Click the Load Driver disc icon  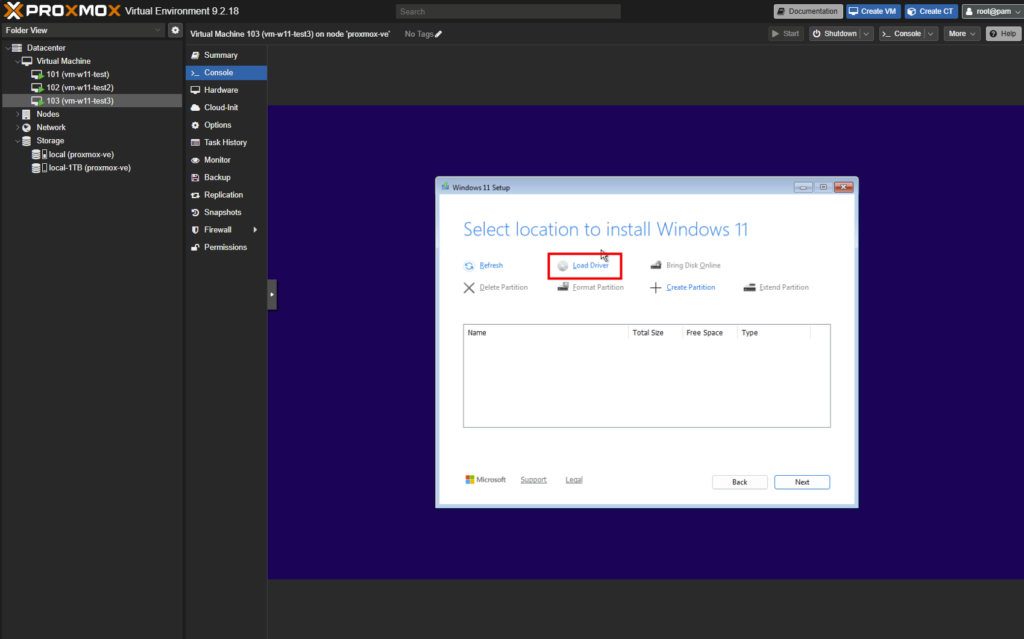[x=562, y=266]
